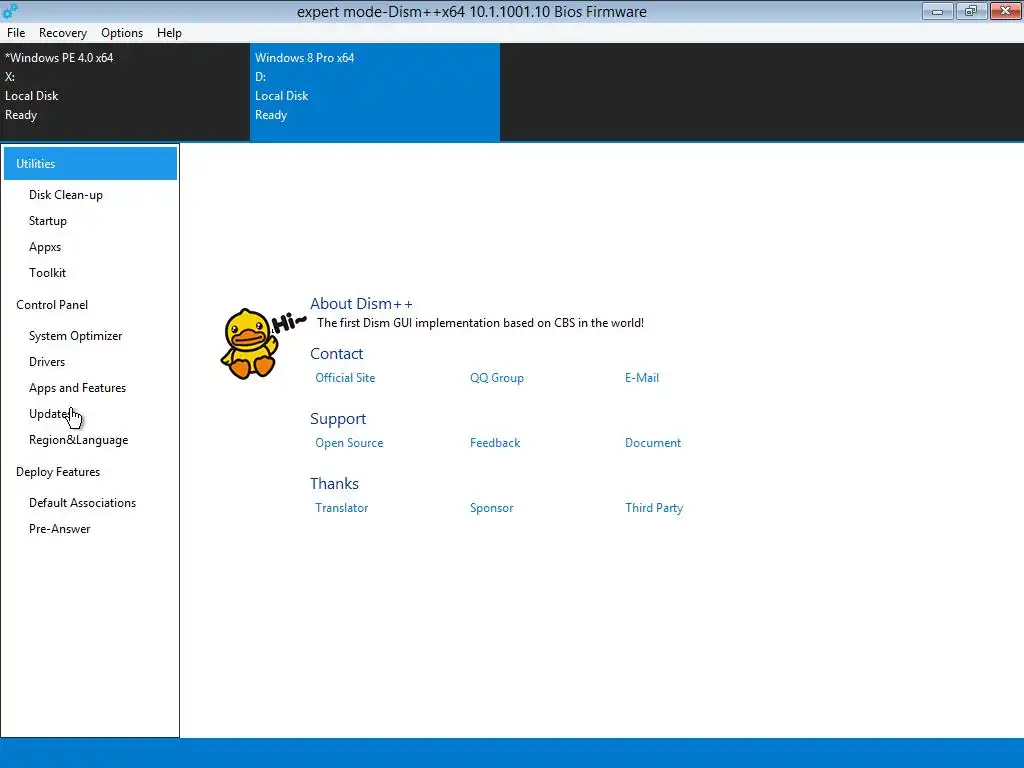Click the Utilities section header
This screenshot has width=1024, height=768.
tap(90, 163)
